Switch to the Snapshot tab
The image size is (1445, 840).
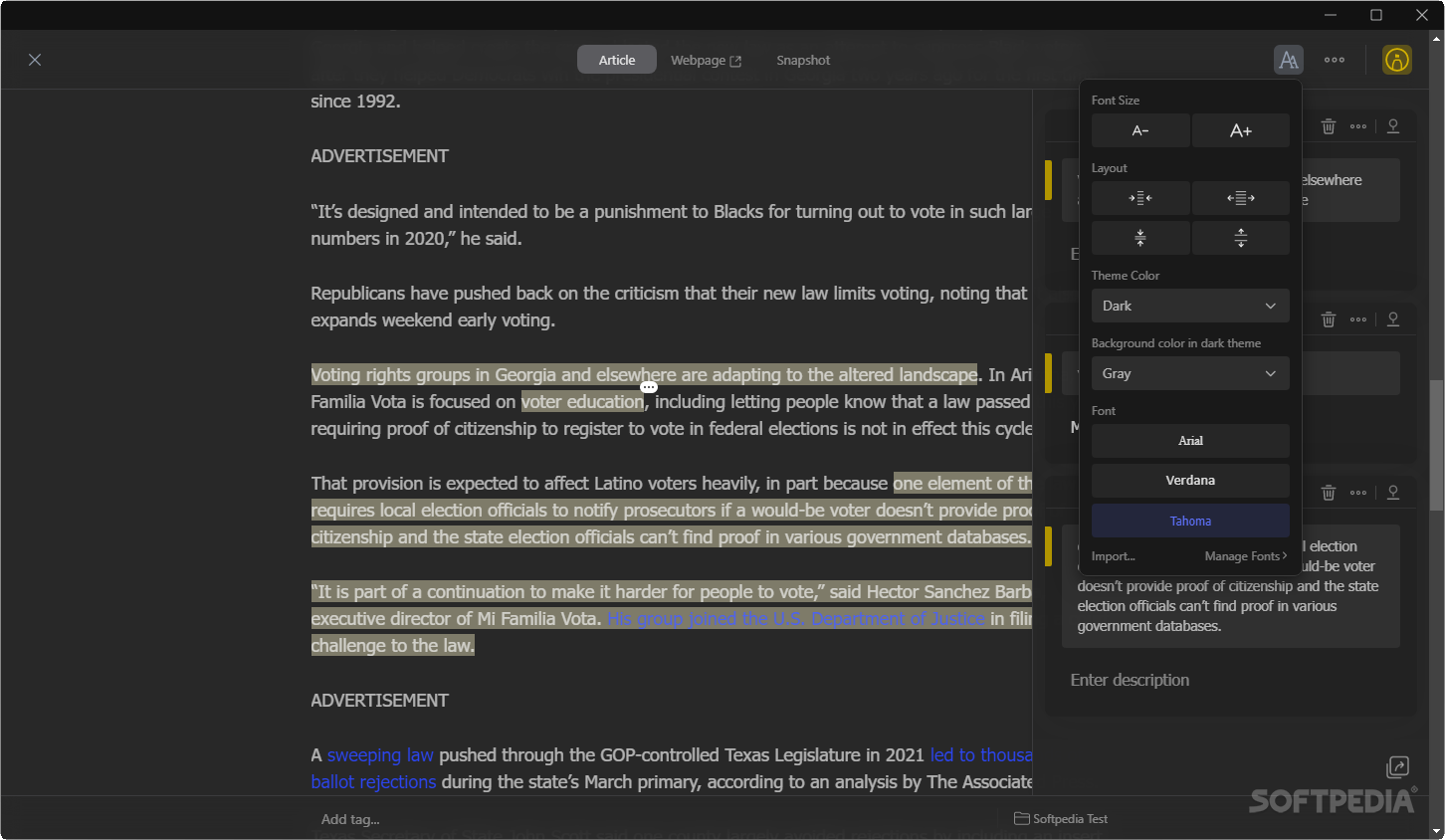click(803, 60)
